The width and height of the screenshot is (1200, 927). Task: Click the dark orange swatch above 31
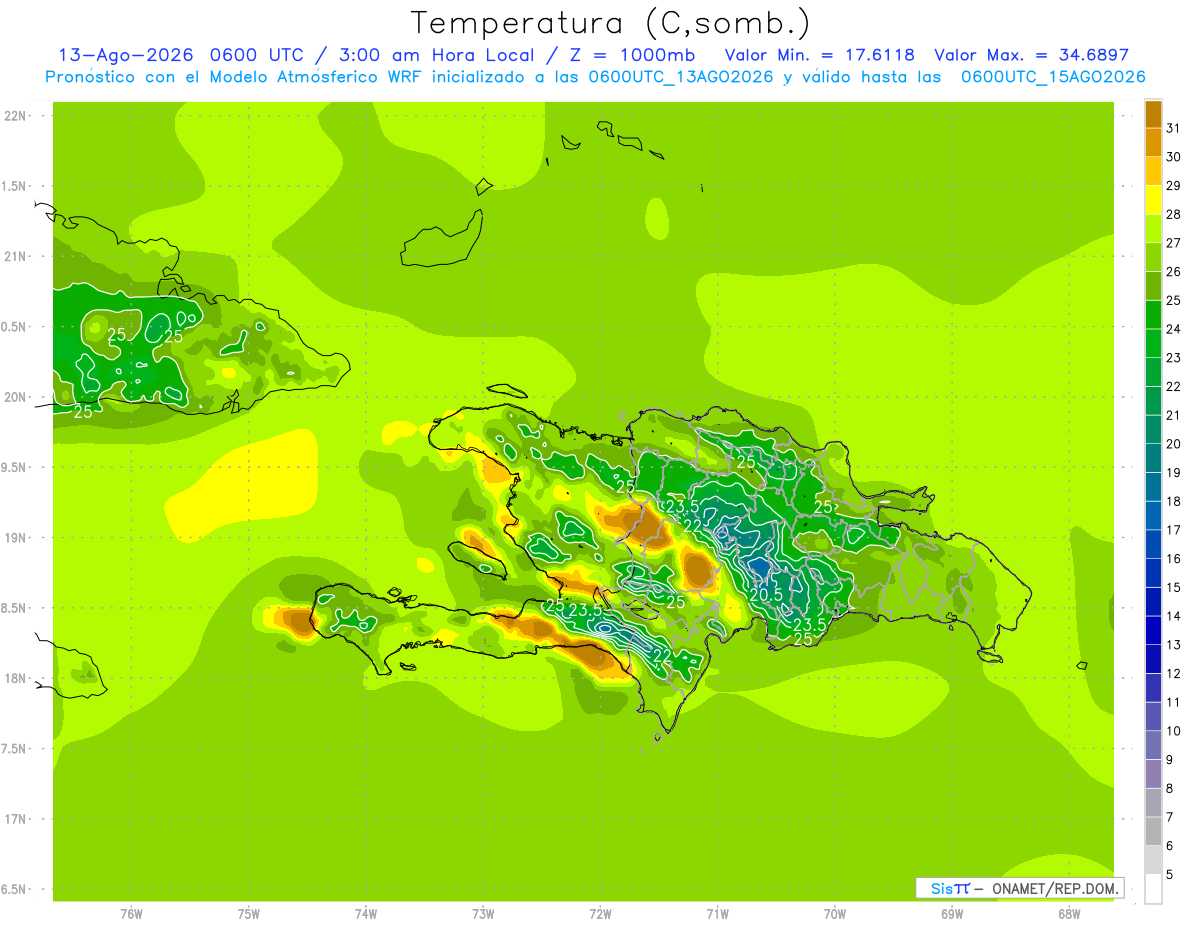click(1153, 113)
